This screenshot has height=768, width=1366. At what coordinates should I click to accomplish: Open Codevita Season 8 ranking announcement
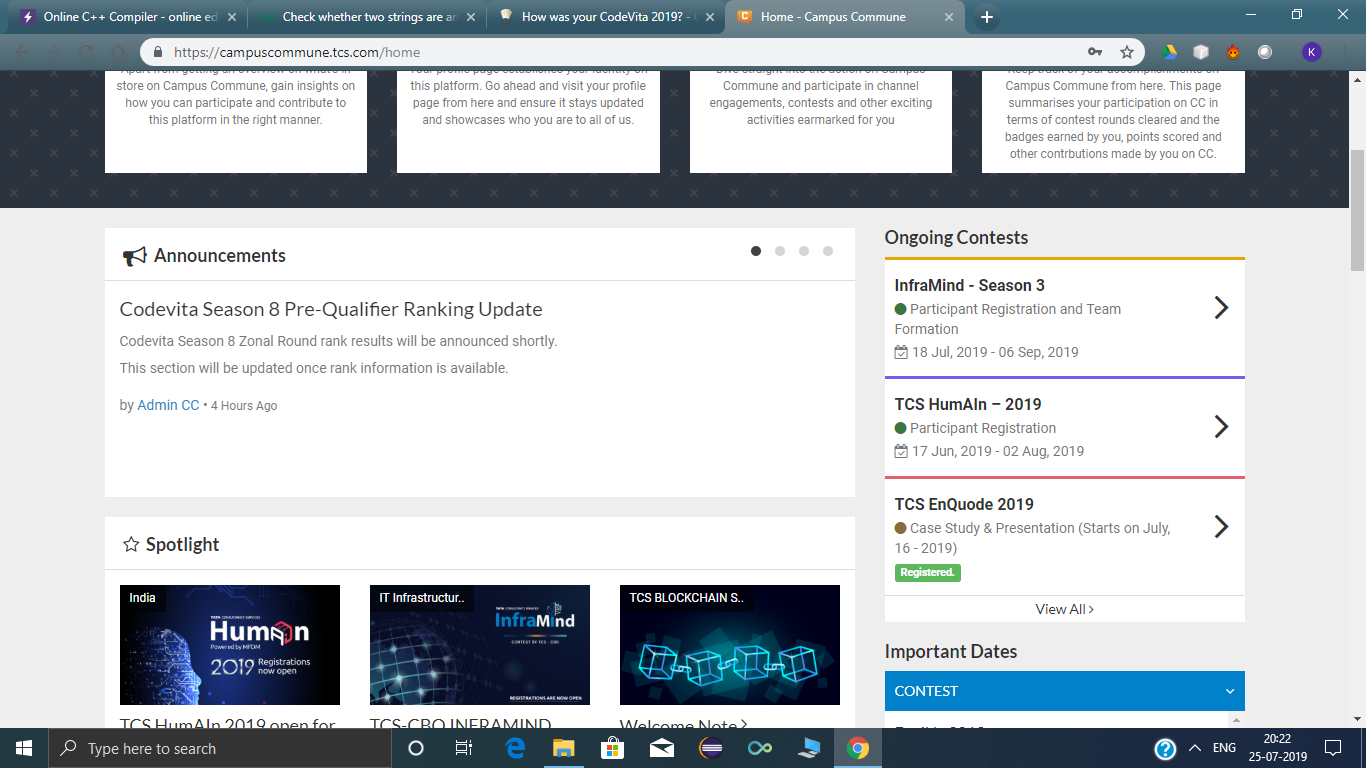(x=331, y=309)
